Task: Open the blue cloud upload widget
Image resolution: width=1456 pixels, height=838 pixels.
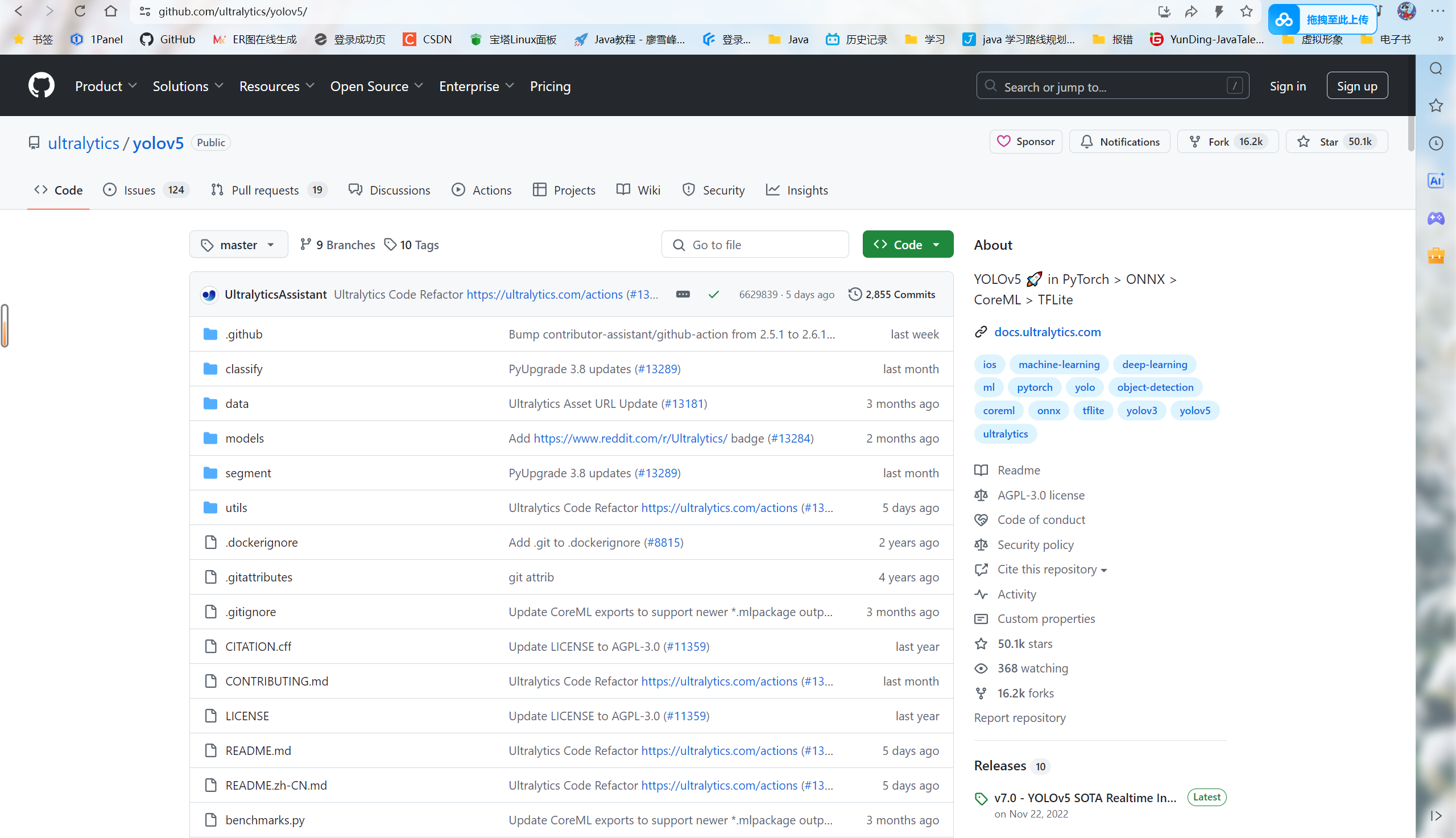Action: [x=1322, y=19]
